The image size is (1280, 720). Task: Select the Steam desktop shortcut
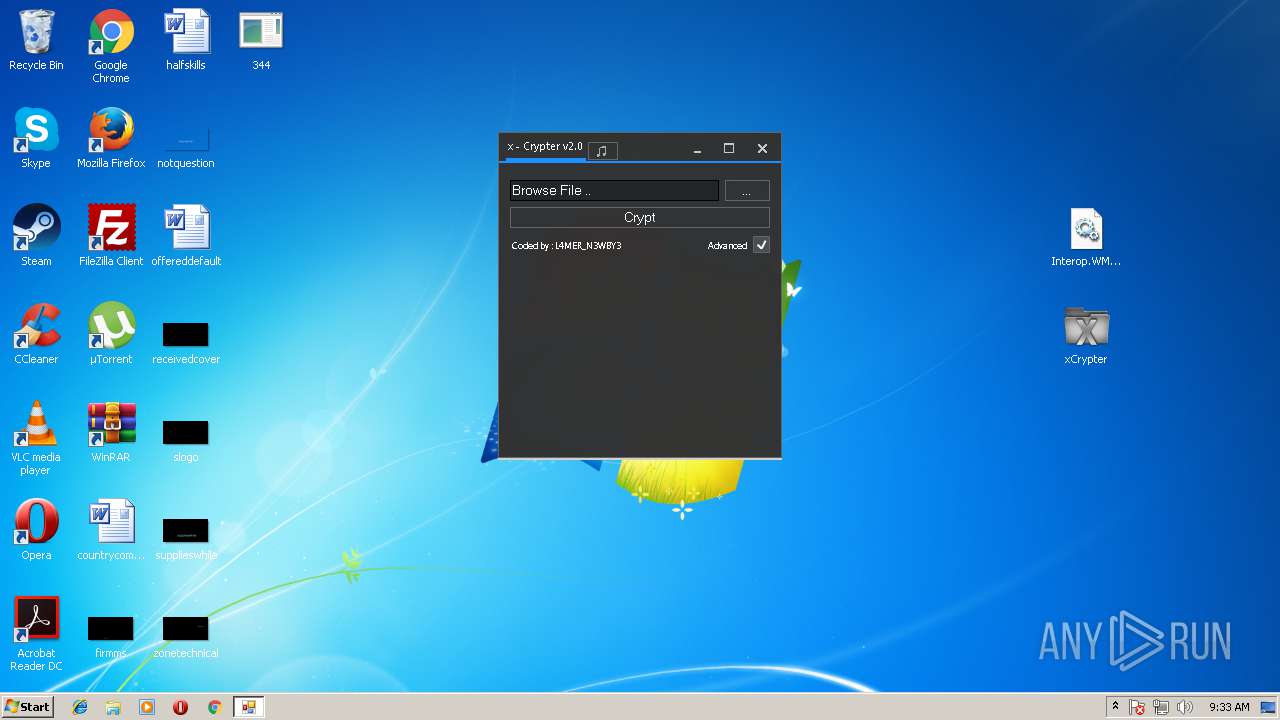36,236
